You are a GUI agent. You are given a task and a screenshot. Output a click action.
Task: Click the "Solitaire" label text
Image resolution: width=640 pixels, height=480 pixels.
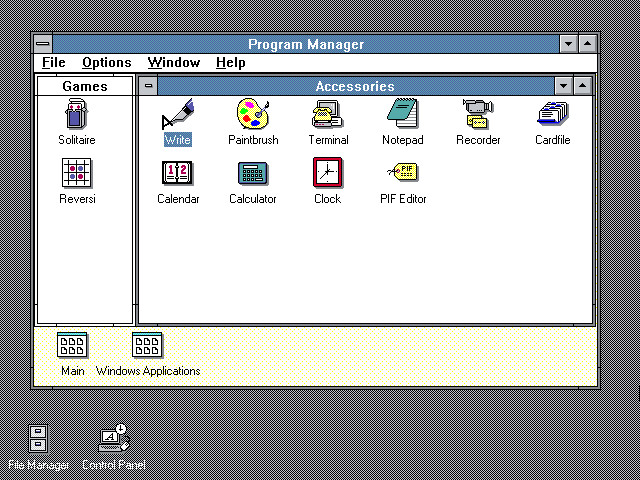click(x=77, y=140)
